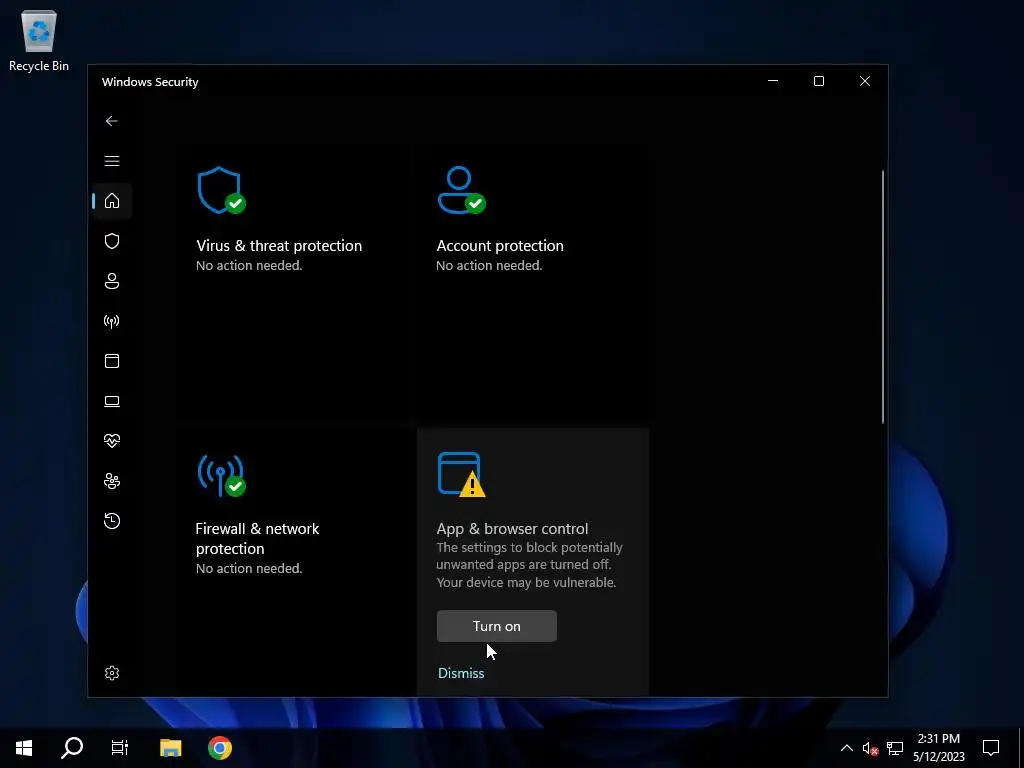Viewport: 1024px width, 768px height.
Task: Open Protection history clock icon
Action: click(x=112, y=520)
